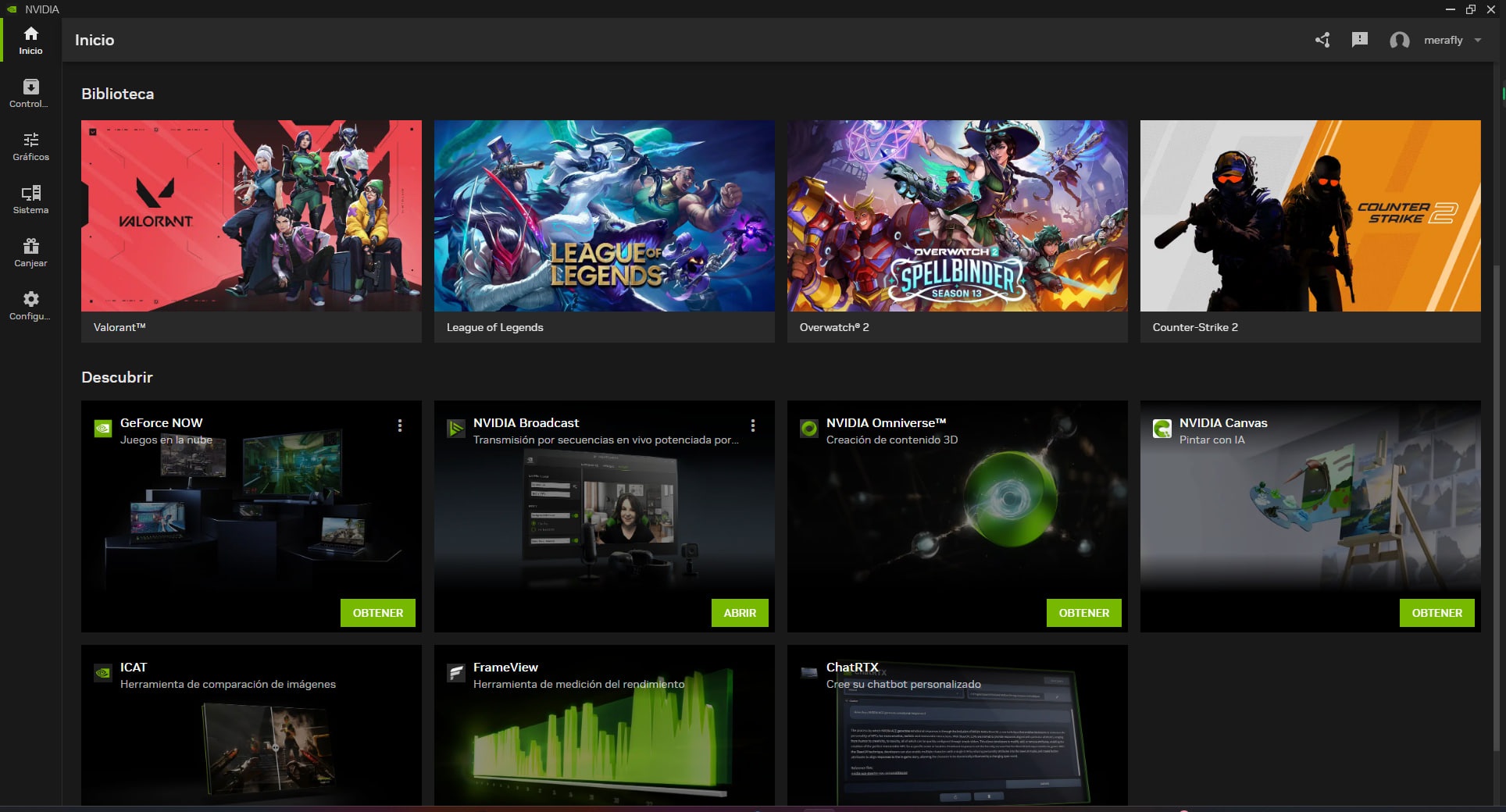Open the three-dot menu on GeForce NOW card

(400, 426)
